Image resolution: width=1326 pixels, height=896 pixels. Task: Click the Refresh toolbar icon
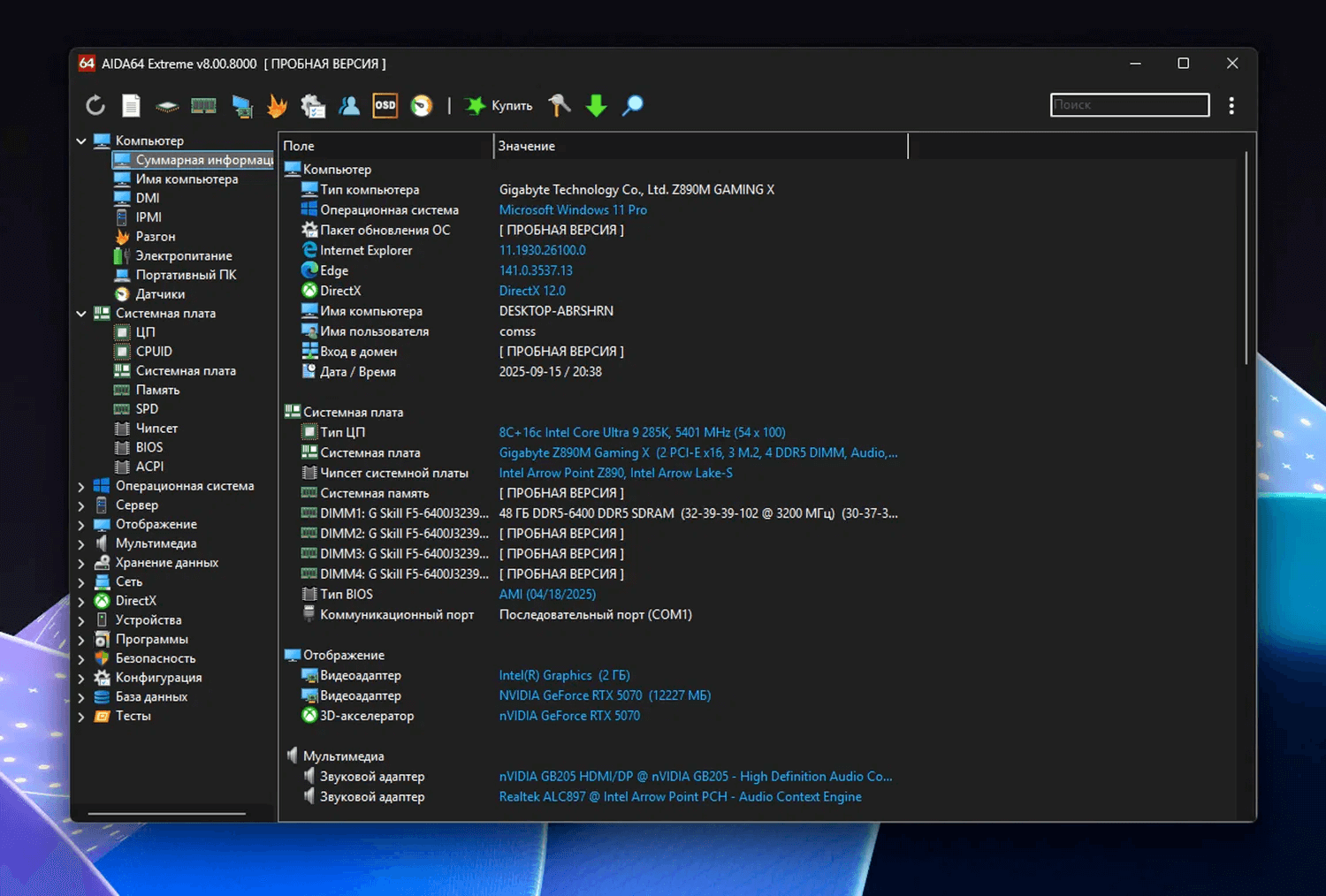coord(95,106)
